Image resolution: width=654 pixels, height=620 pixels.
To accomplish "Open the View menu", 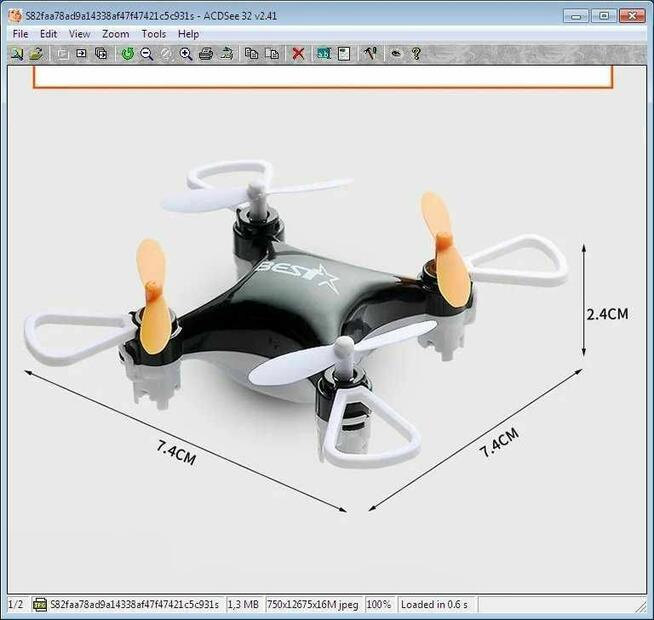I will (79, 34).
